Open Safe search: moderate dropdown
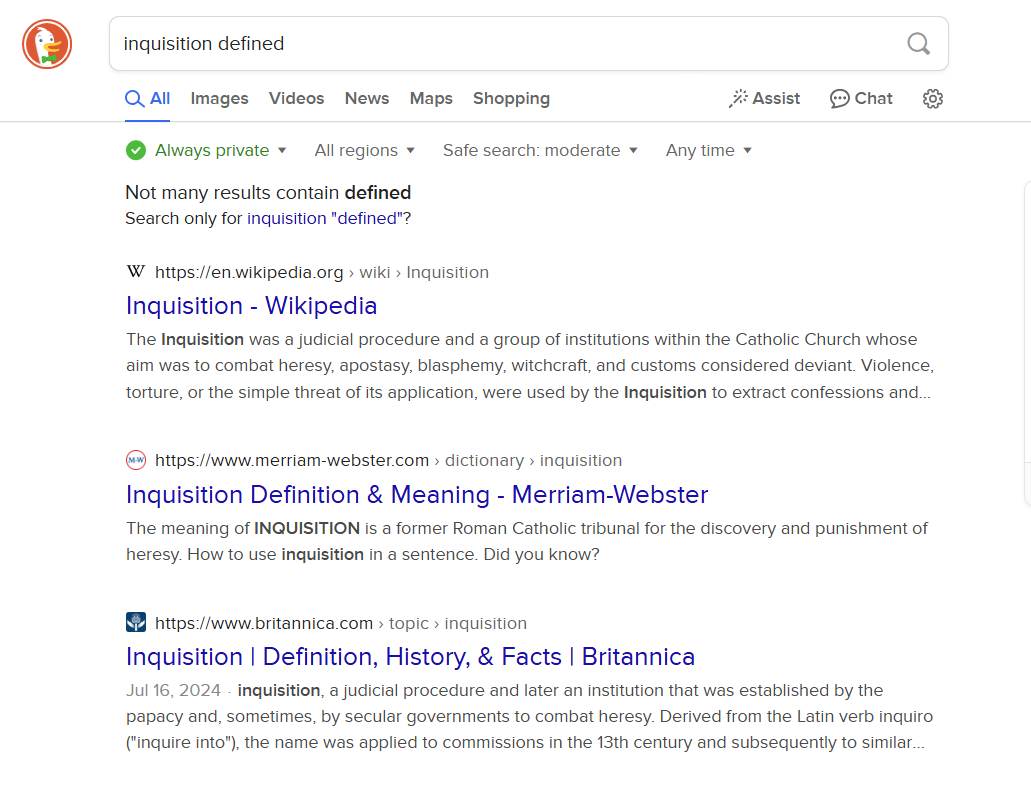1031x799 pixels. (540, 151)
